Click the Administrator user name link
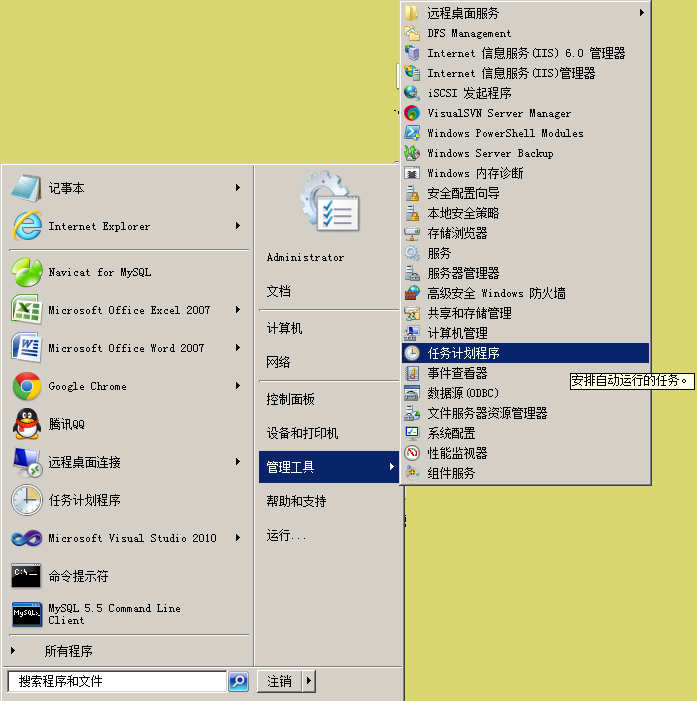 305,257
